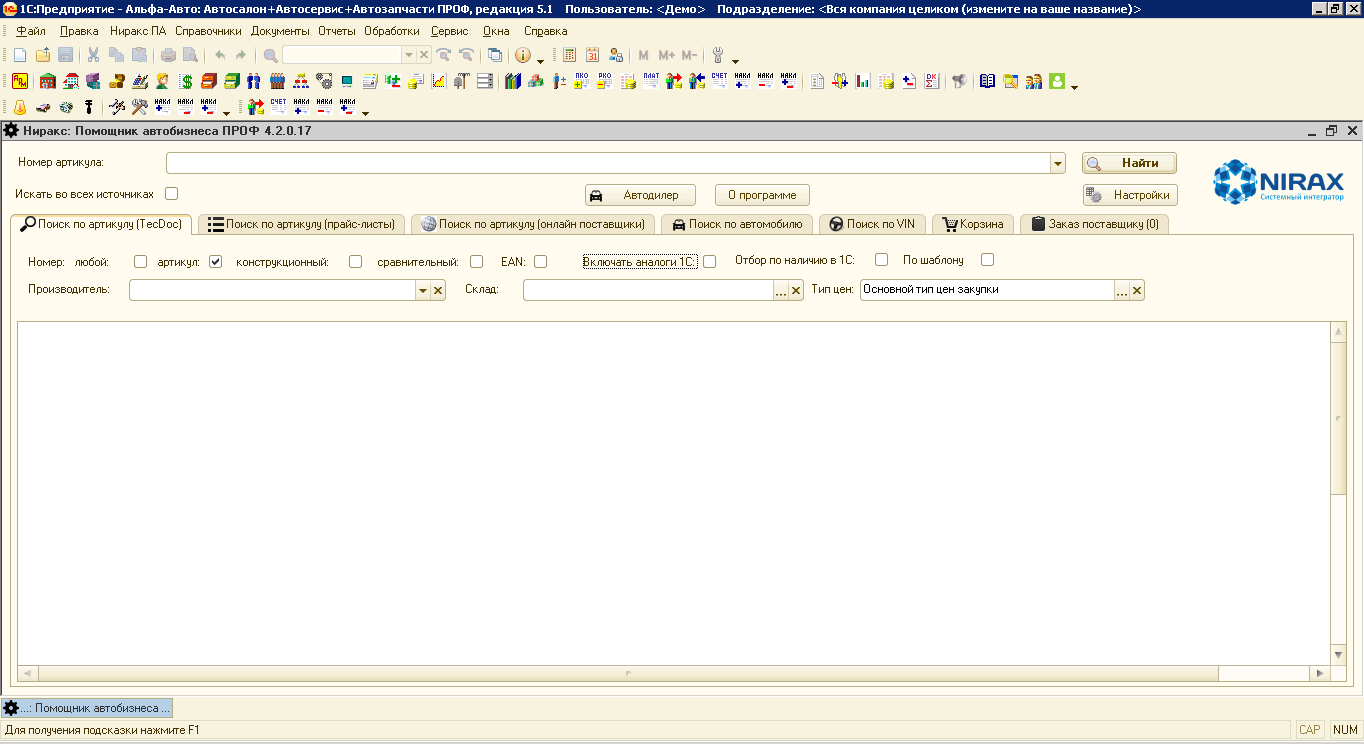1364x744 pixels.
Task: Click the ПЛАТ payment order icon
Action: click(651, 81)
